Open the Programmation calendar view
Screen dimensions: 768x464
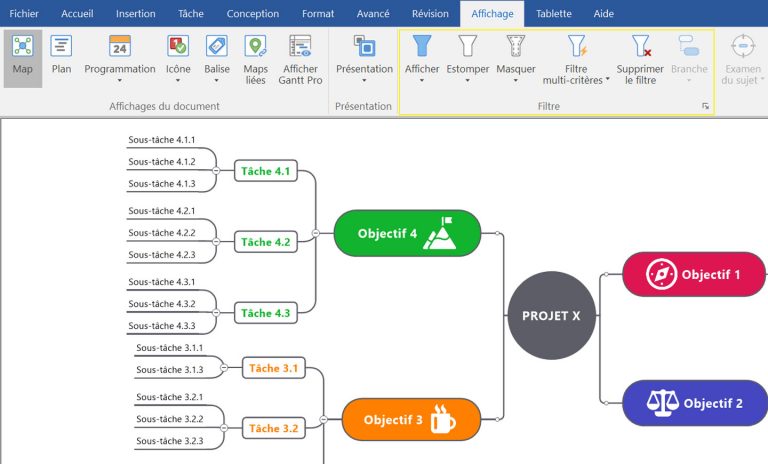pos(119,56)
